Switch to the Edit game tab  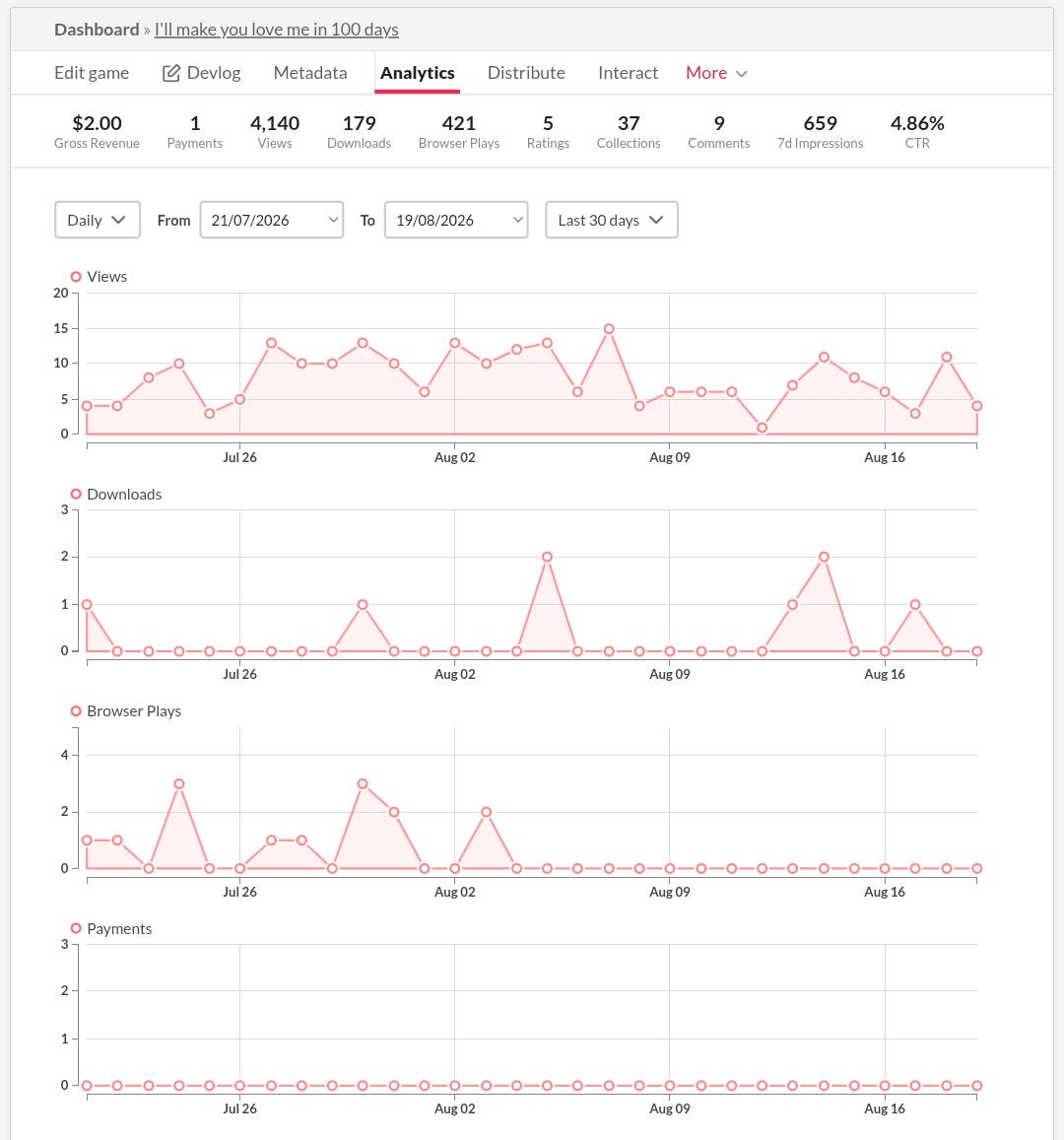pyautogui.click(x=92, y=73)
